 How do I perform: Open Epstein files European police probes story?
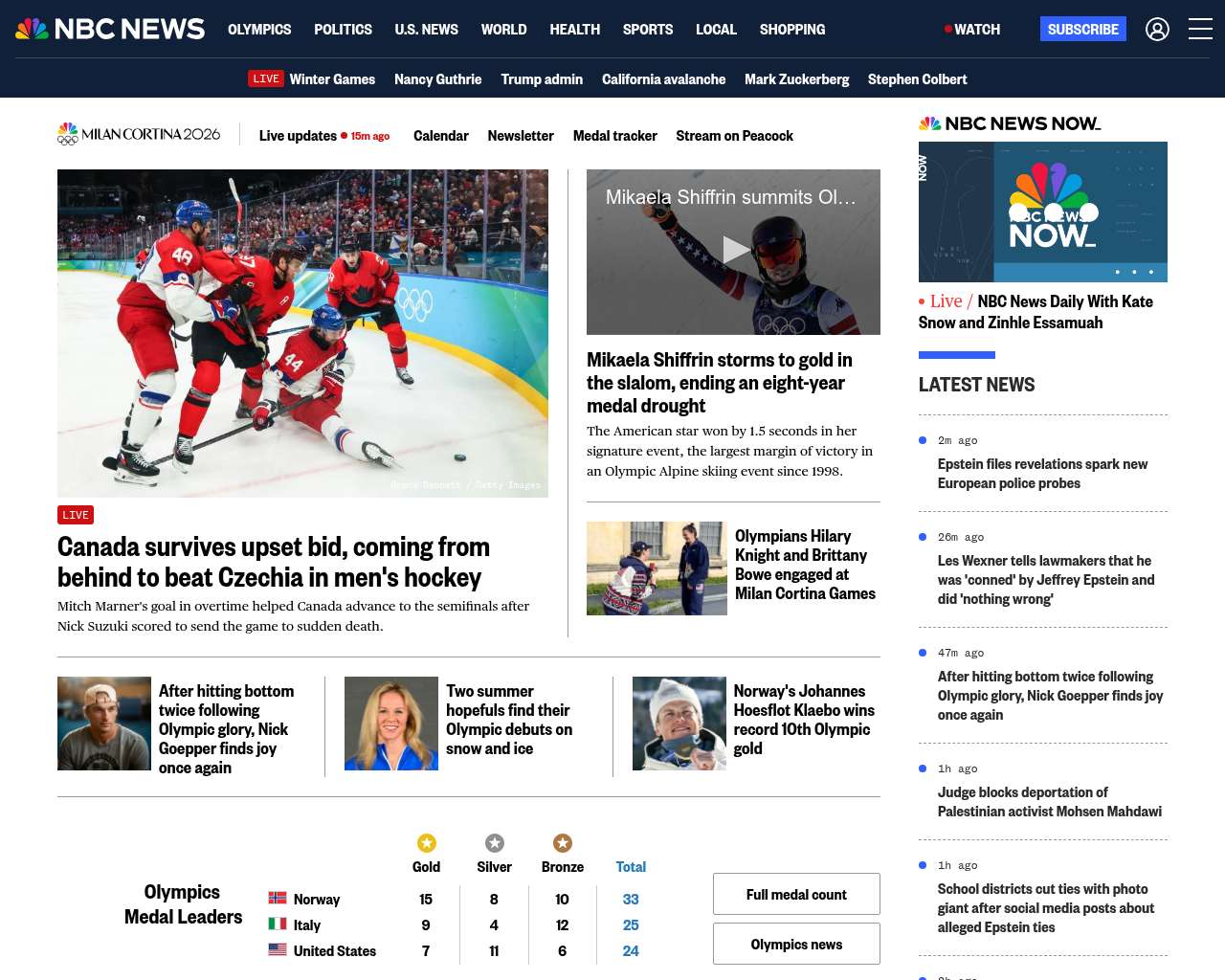pyautogui.click(x=1042, y=474)
